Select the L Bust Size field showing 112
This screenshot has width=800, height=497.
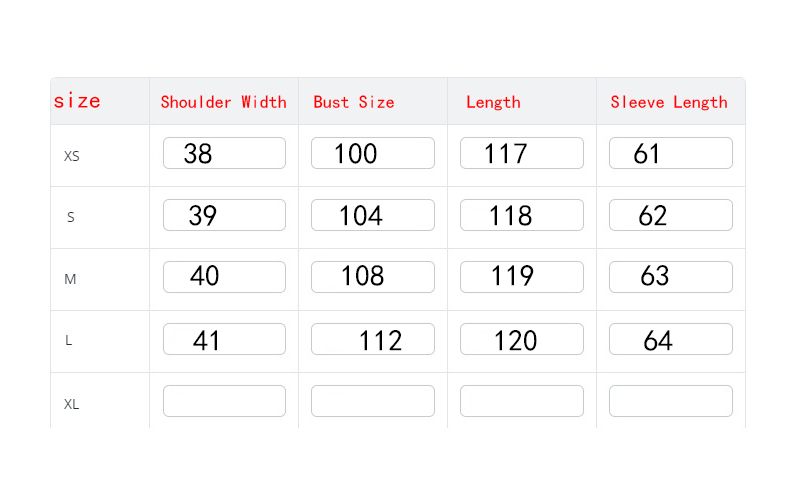coord(373,339)
